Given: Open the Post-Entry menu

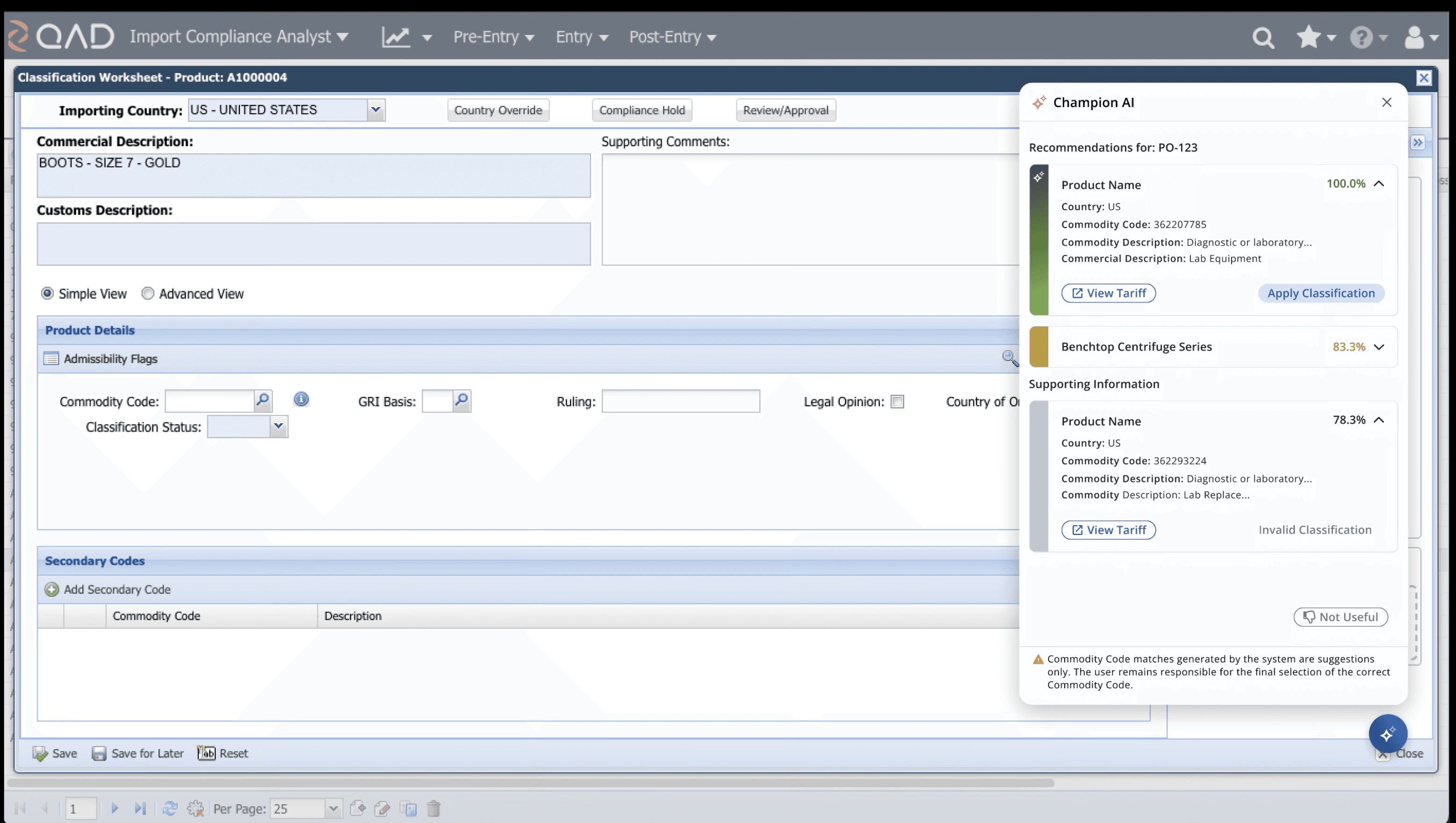Looking at the screenshot, I should tap(672, 37).
